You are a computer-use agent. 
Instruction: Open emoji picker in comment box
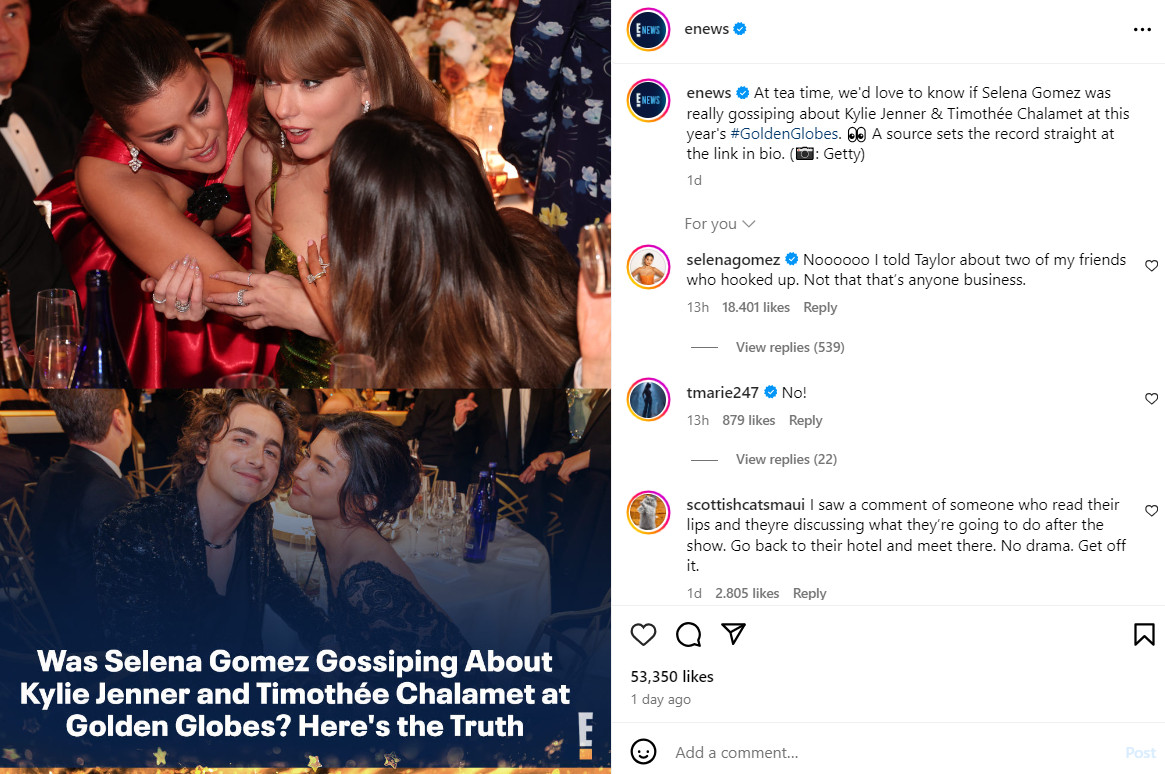coord(644,752)
